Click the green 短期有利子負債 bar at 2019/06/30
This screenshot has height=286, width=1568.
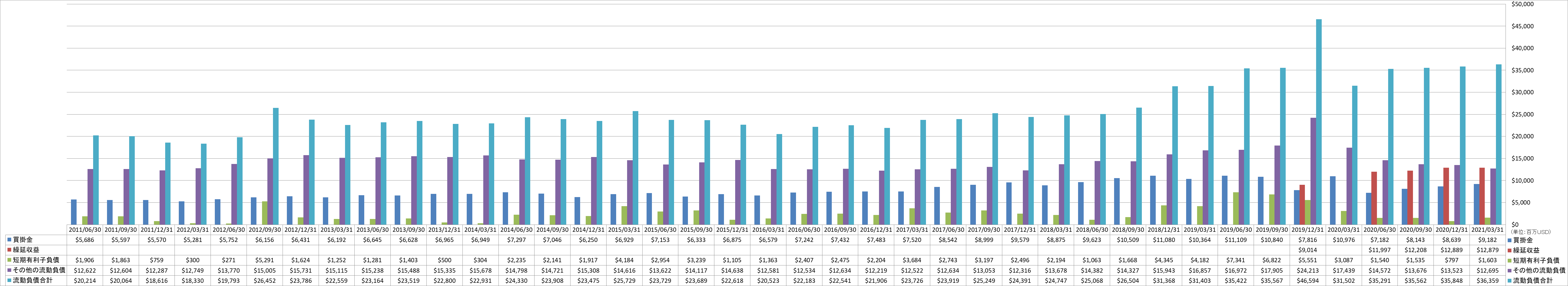1236,209
